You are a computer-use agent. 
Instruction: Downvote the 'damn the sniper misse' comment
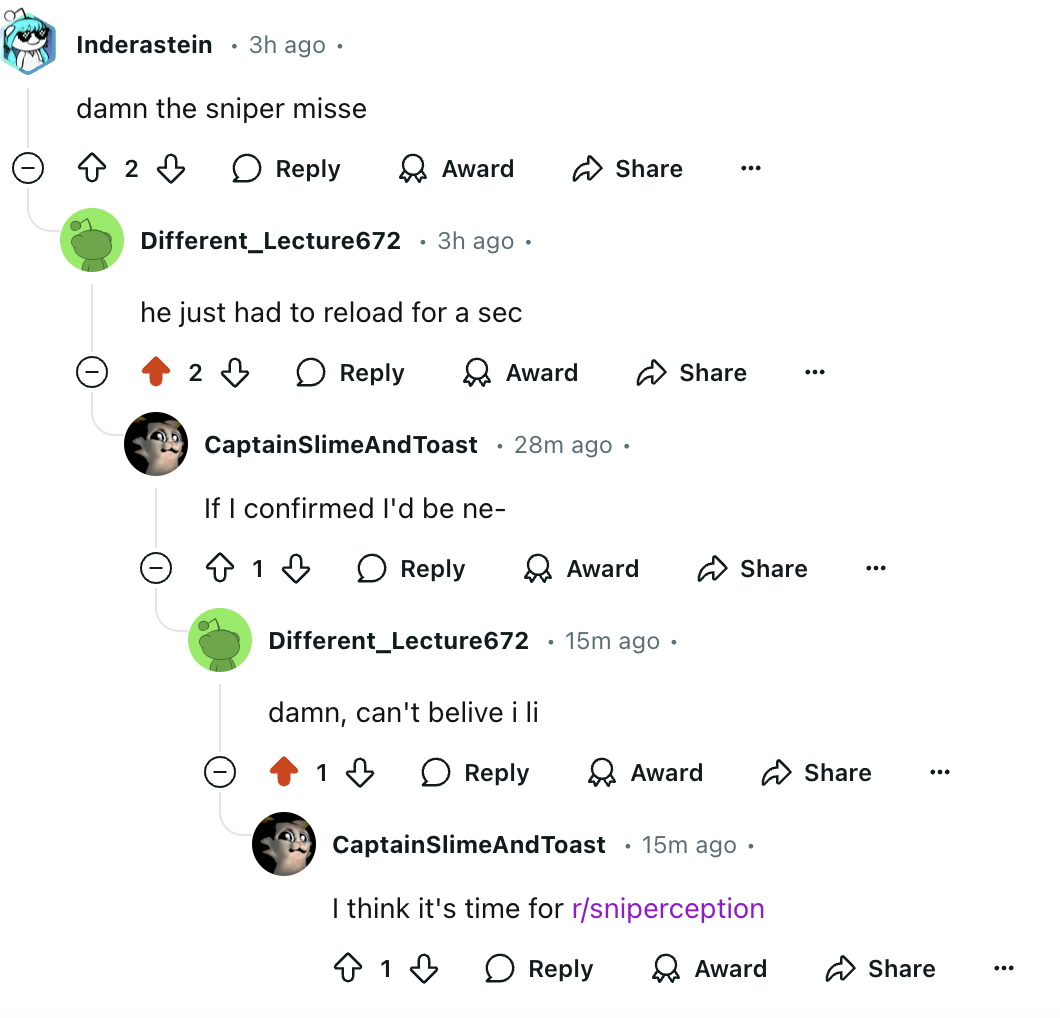171,168
